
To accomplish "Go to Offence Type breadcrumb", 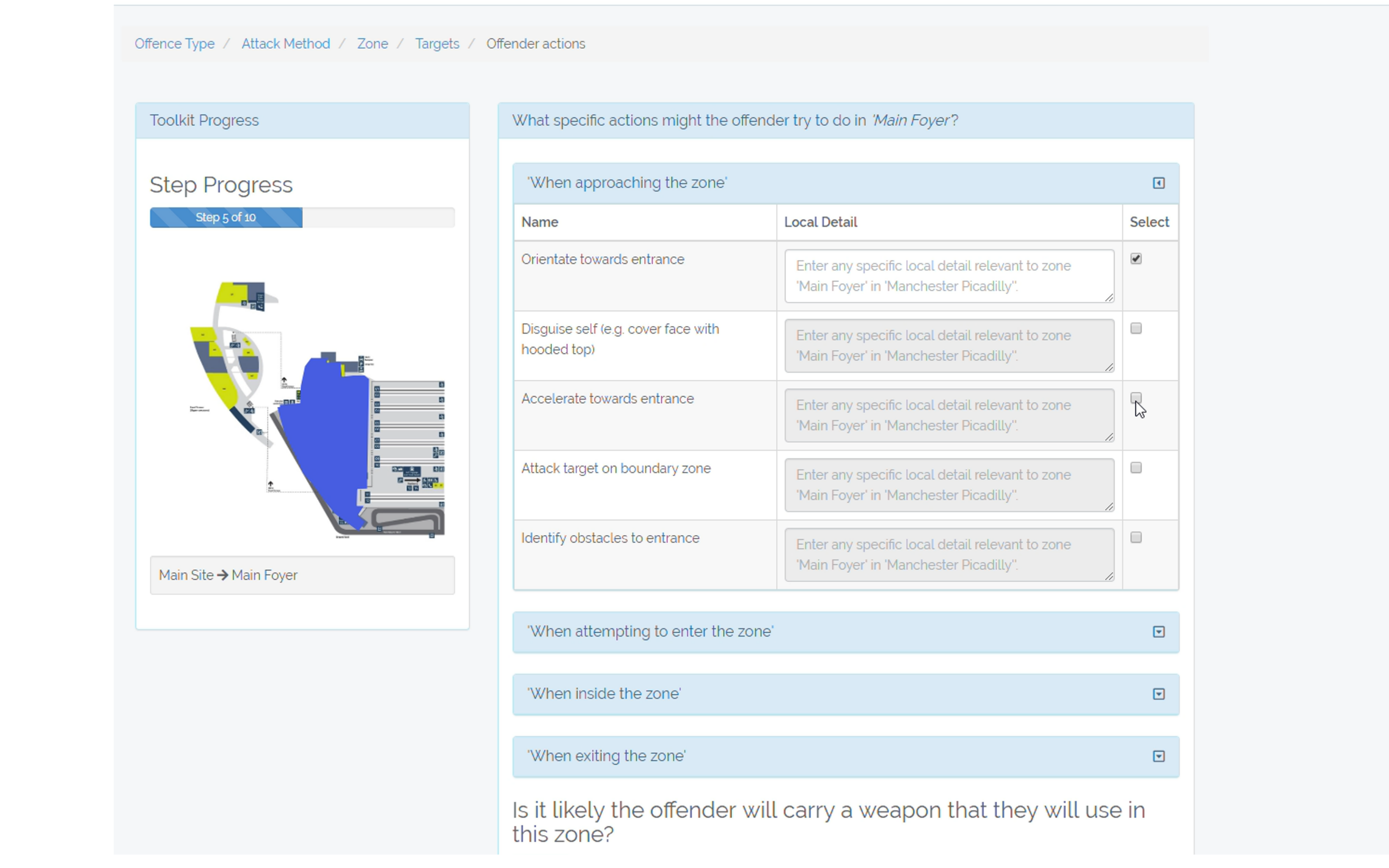I will (x=174, y=44).
